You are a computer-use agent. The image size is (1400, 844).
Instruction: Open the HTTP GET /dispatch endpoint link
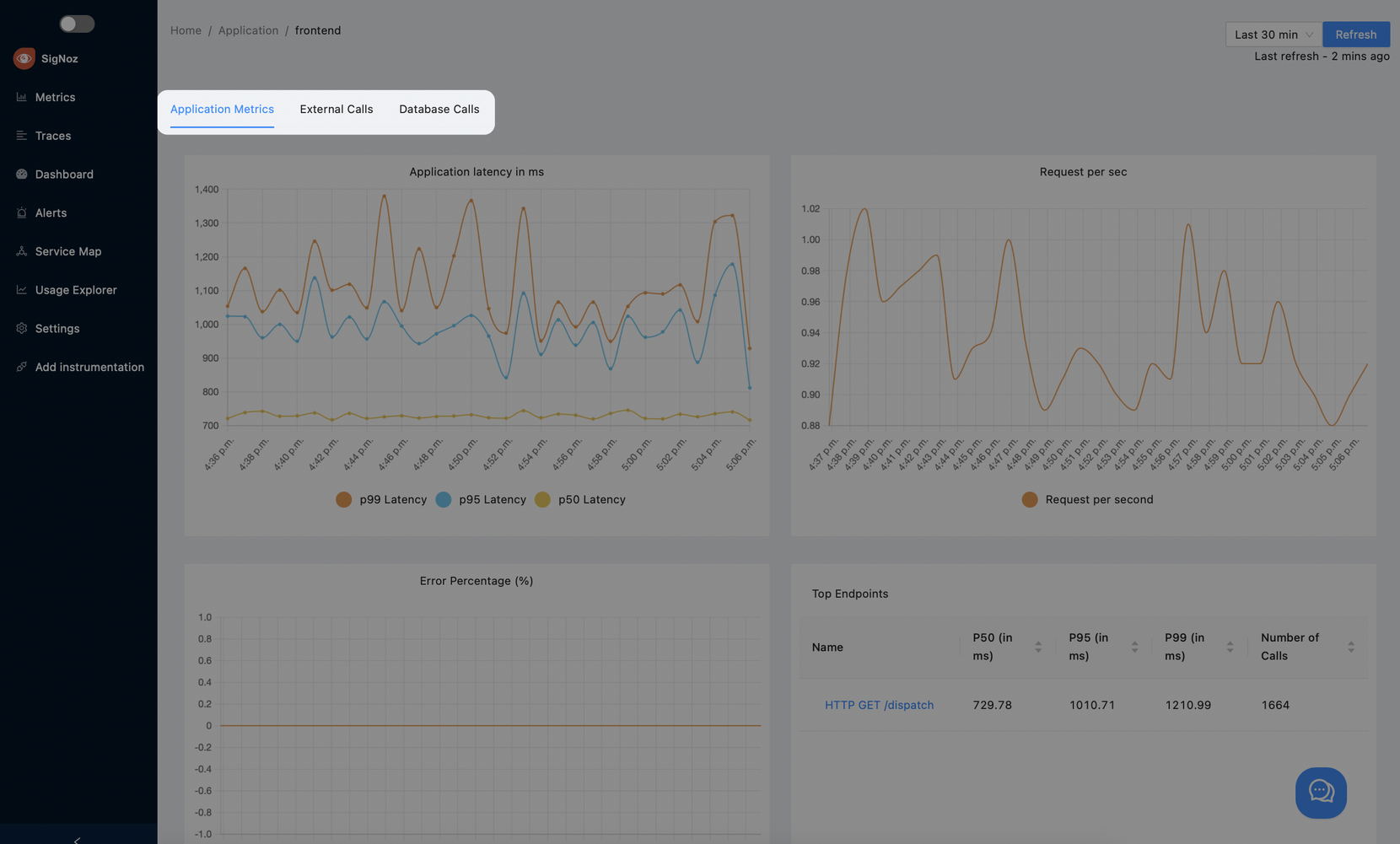tap(879, 705)
